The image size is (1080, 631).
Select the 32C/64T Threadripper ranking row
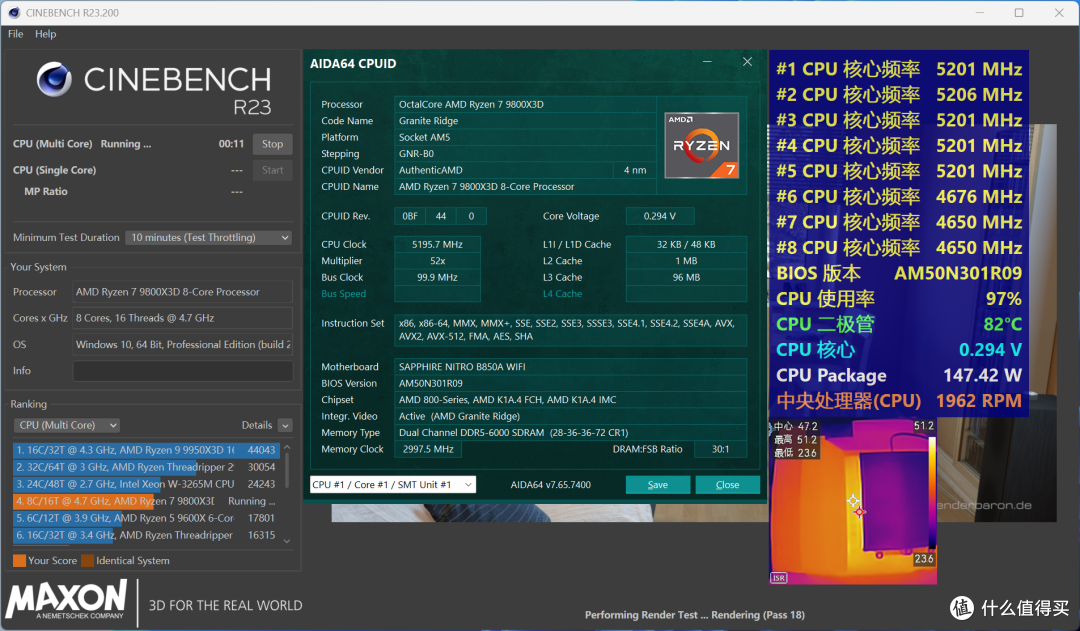click(x=146, y=467)
